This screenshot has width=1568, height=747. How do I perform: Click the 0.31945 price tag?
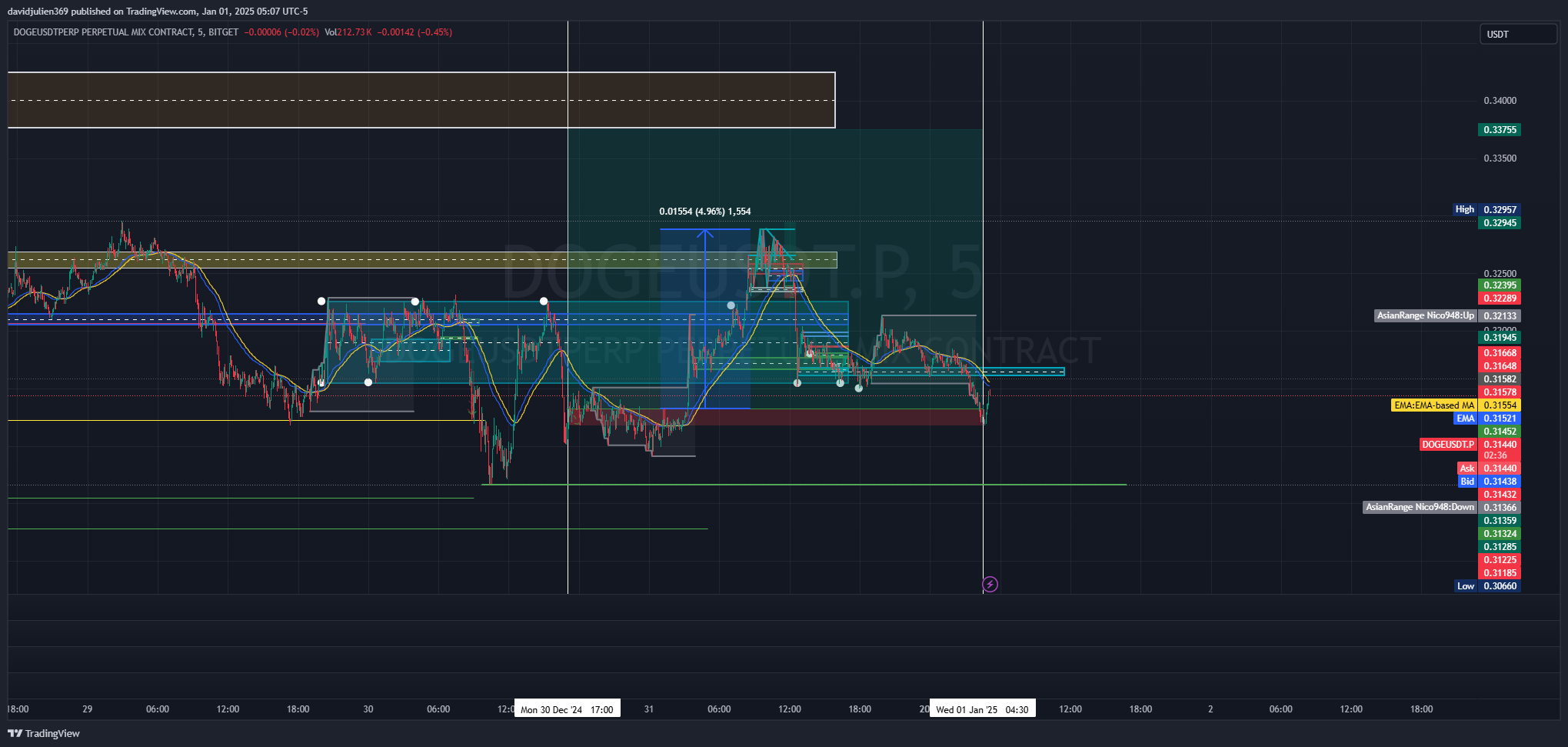(x=1500, y=338)
